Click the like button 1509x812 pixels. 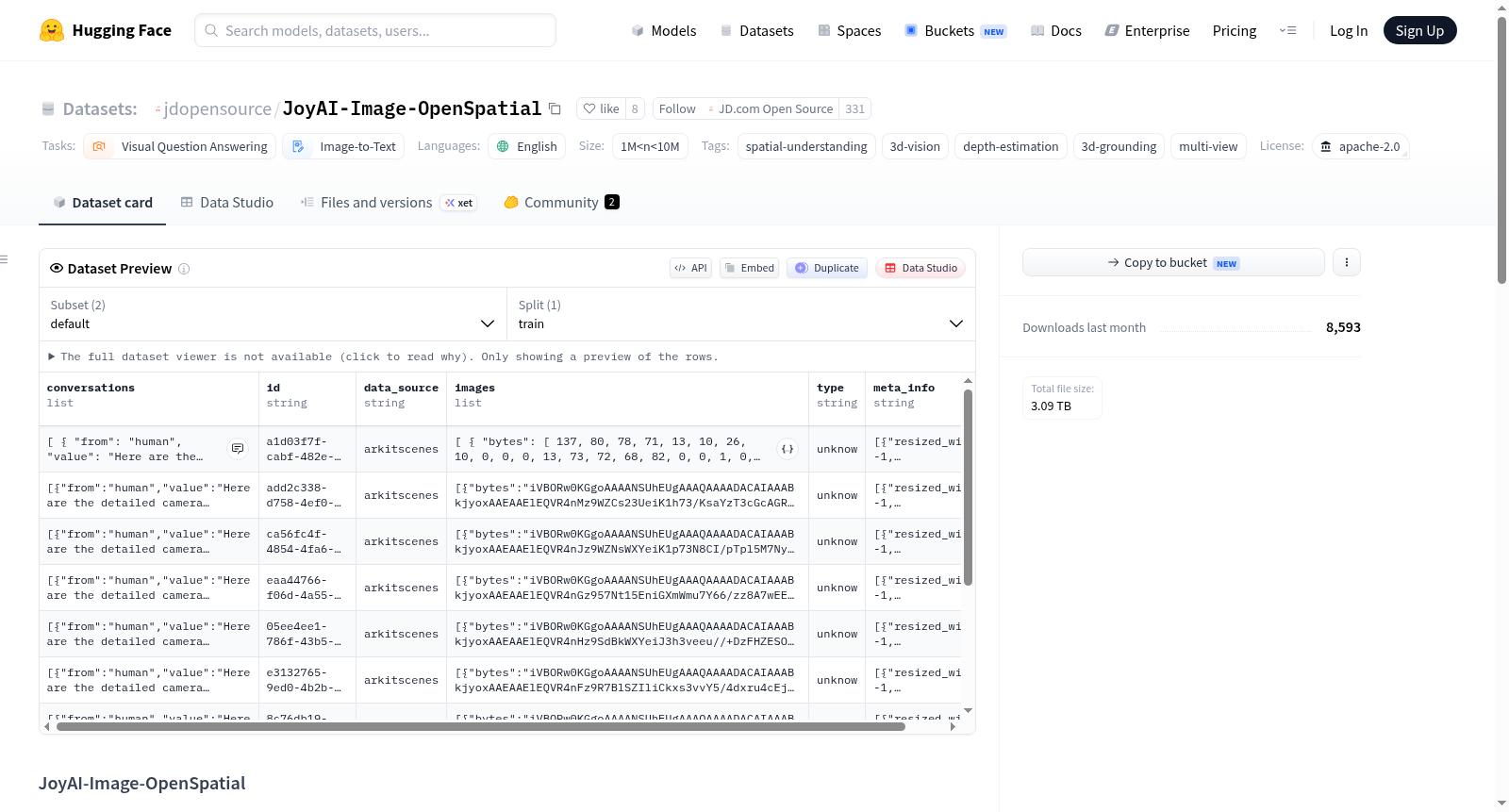click(x=601, y=108)
